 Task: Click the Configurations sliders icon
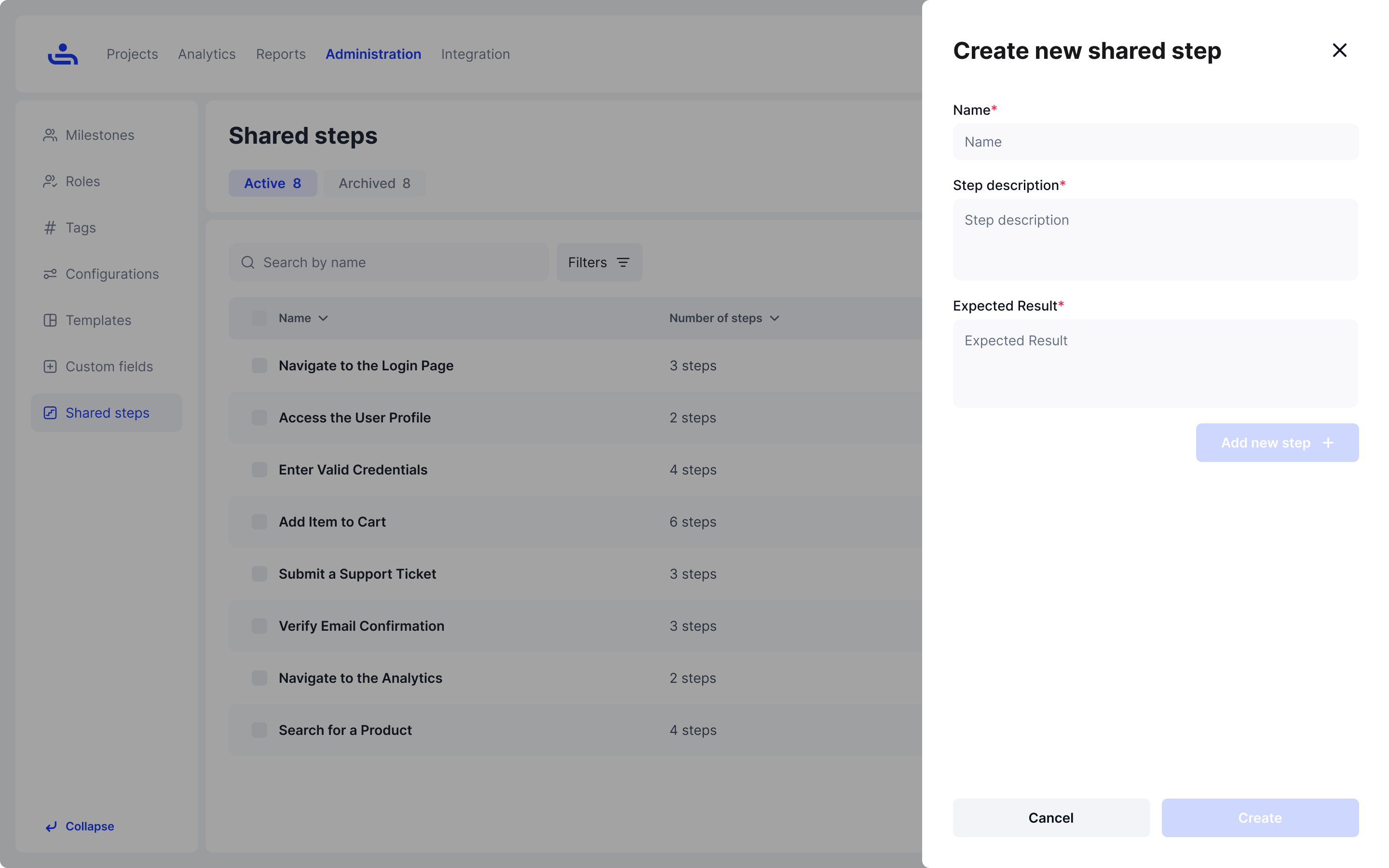coord(50,274)
